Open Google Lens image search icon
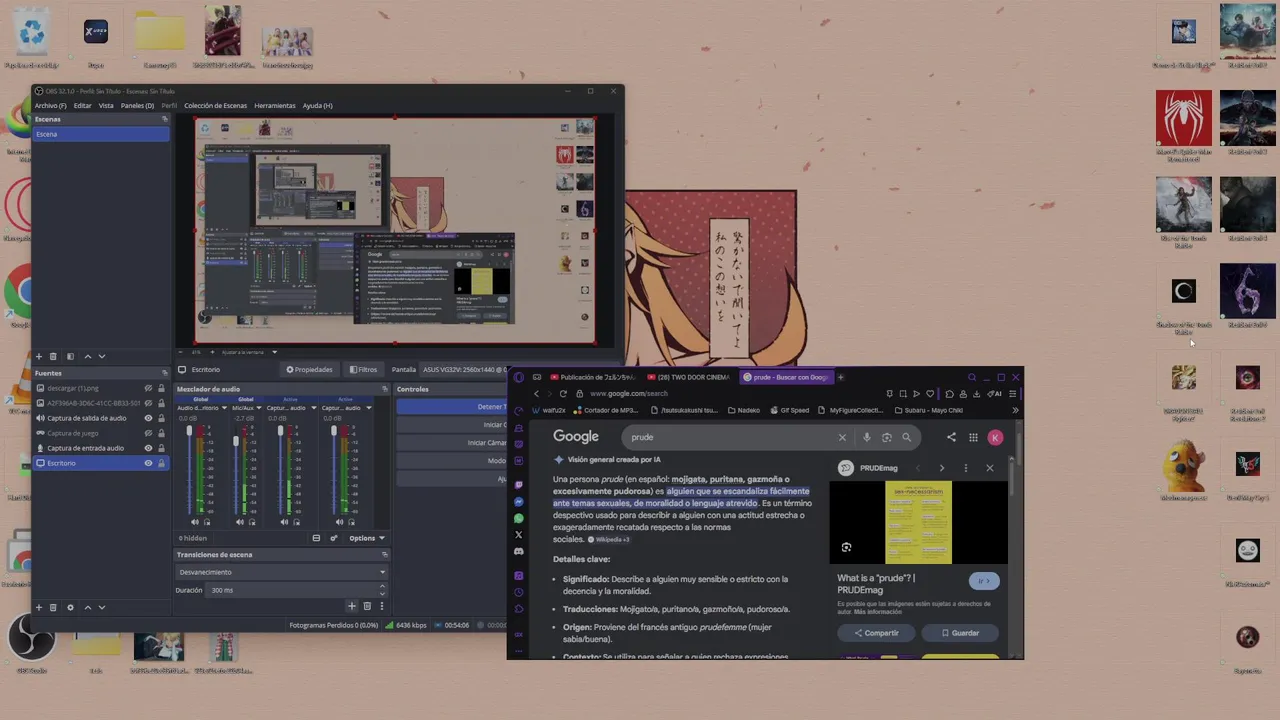The image size is (1280, 720). [886, 437]
